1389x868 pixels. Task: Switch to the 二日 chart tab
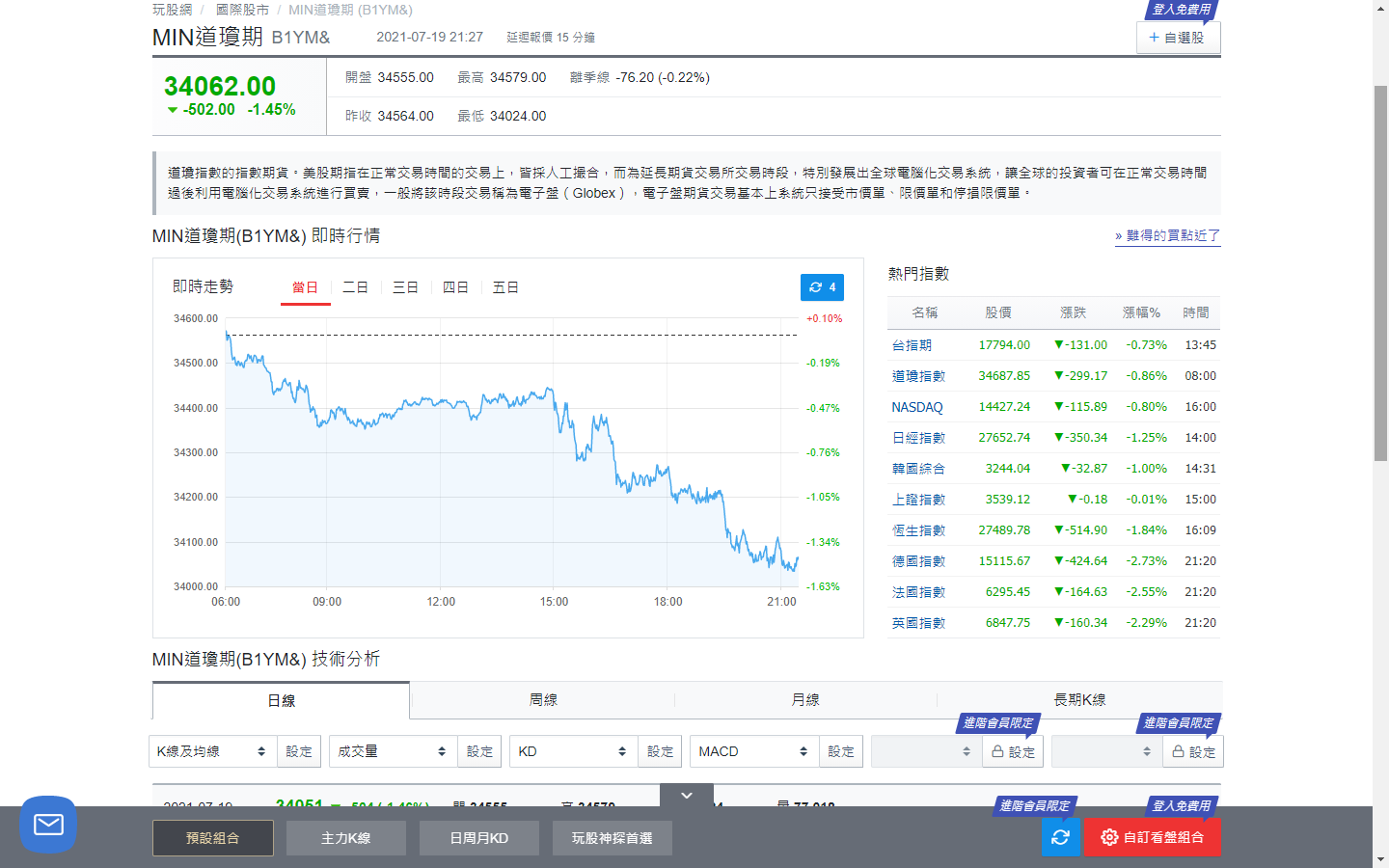pos(355,287)
